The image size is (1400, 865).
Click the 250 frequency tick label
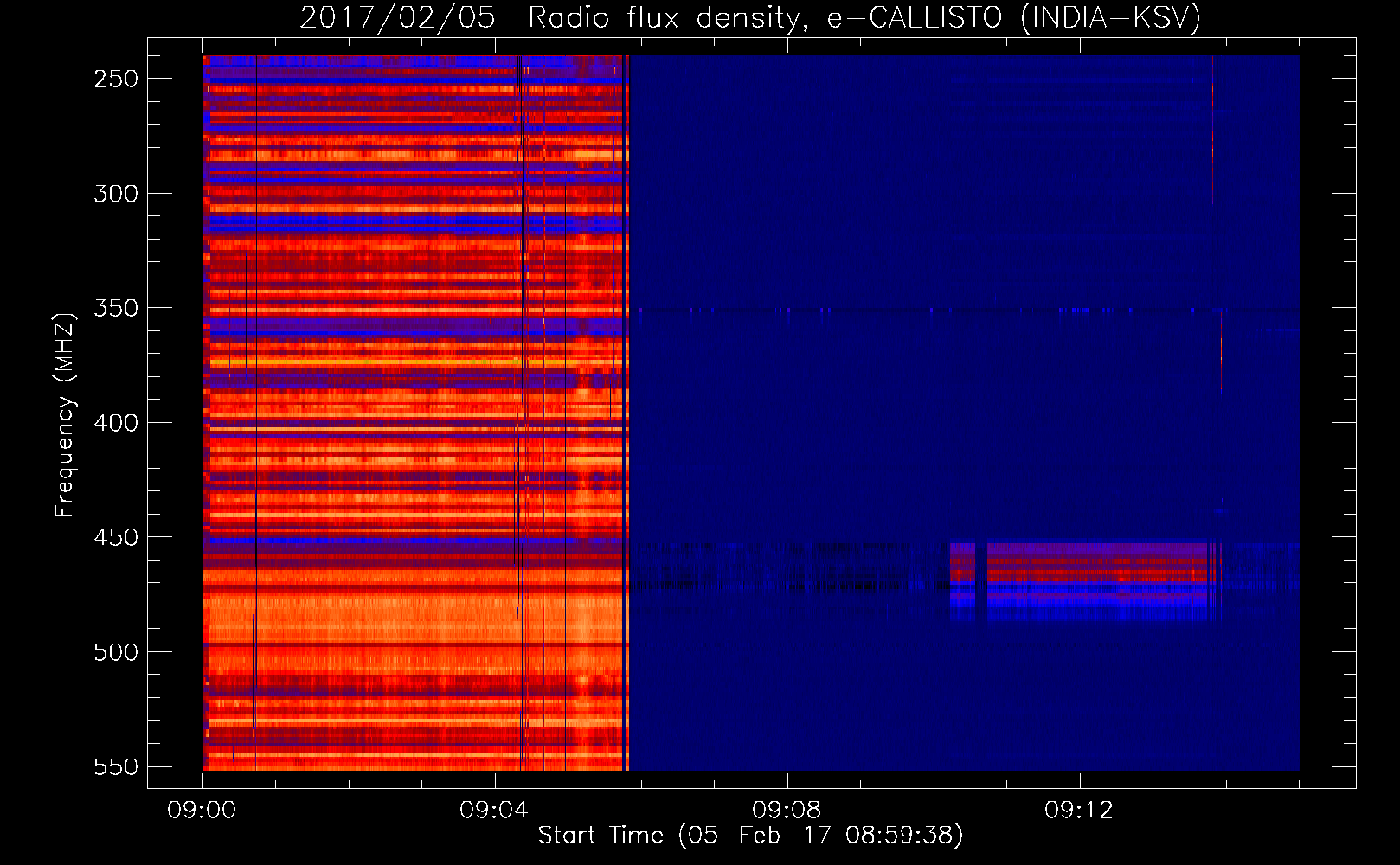[x=116, y=79]
